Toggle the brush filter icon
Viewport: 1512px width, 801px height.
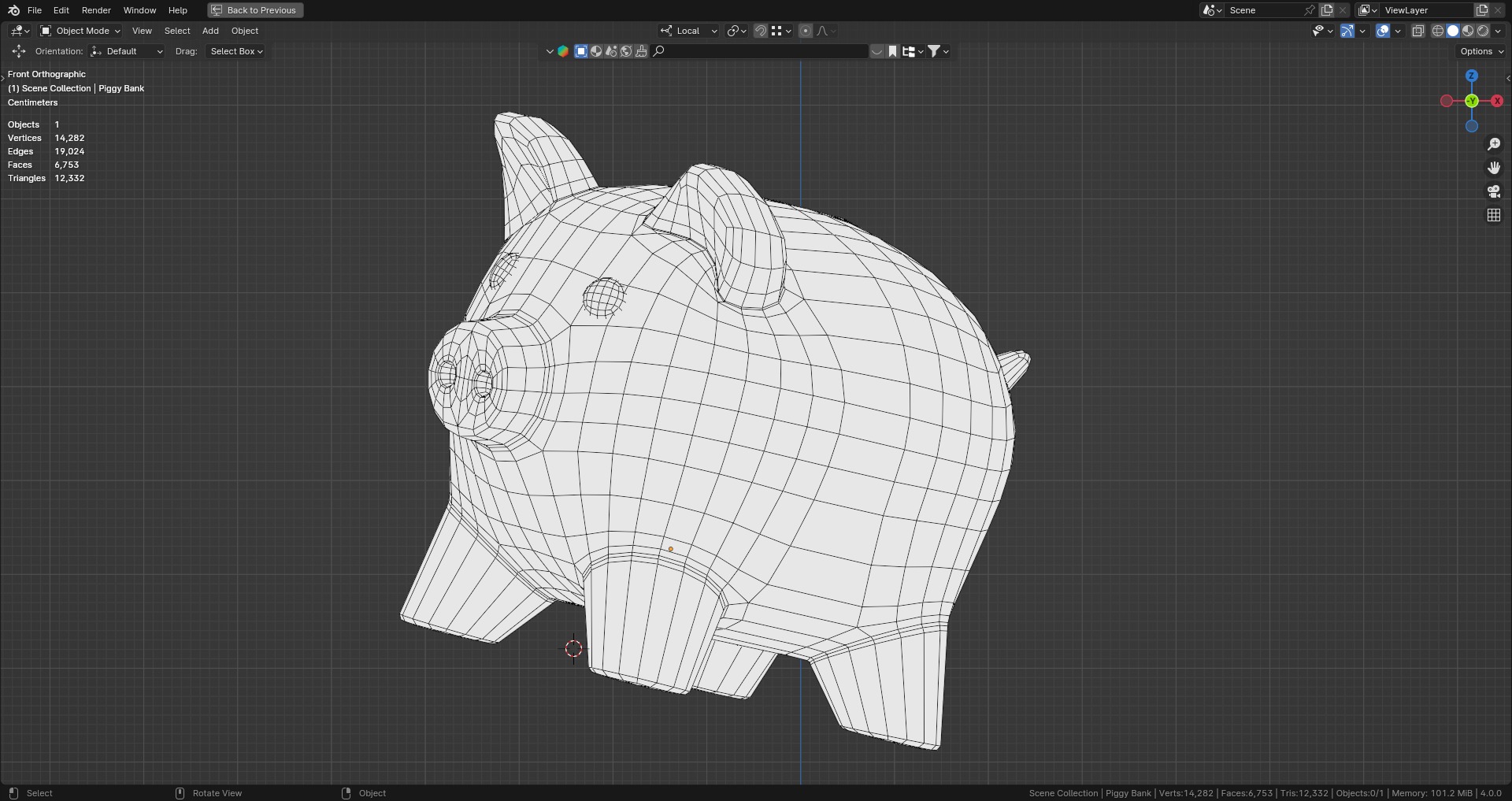(x=641, y=51)
